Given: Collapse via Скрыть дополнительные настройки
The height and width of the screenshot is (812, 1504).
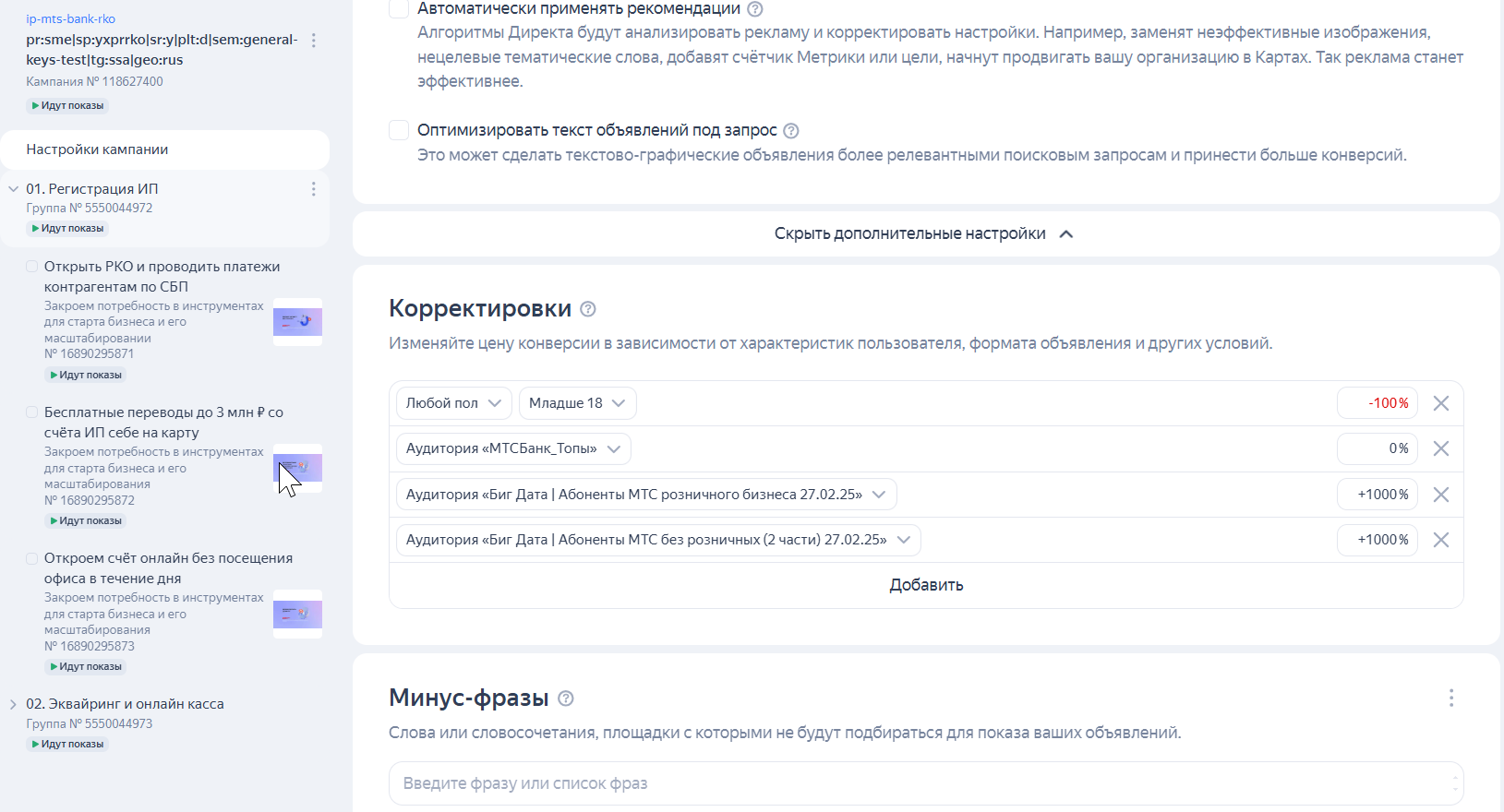Looking at the screenshot, I should tap(925, 234).
